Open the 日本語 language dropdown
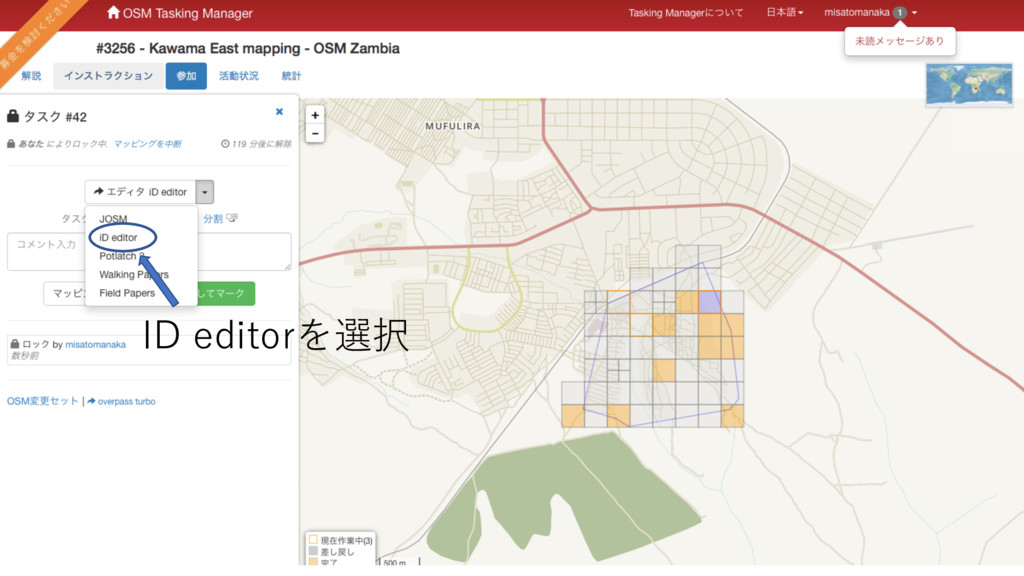This screenshot has height=576, width=1024. [x=784, y=13]
